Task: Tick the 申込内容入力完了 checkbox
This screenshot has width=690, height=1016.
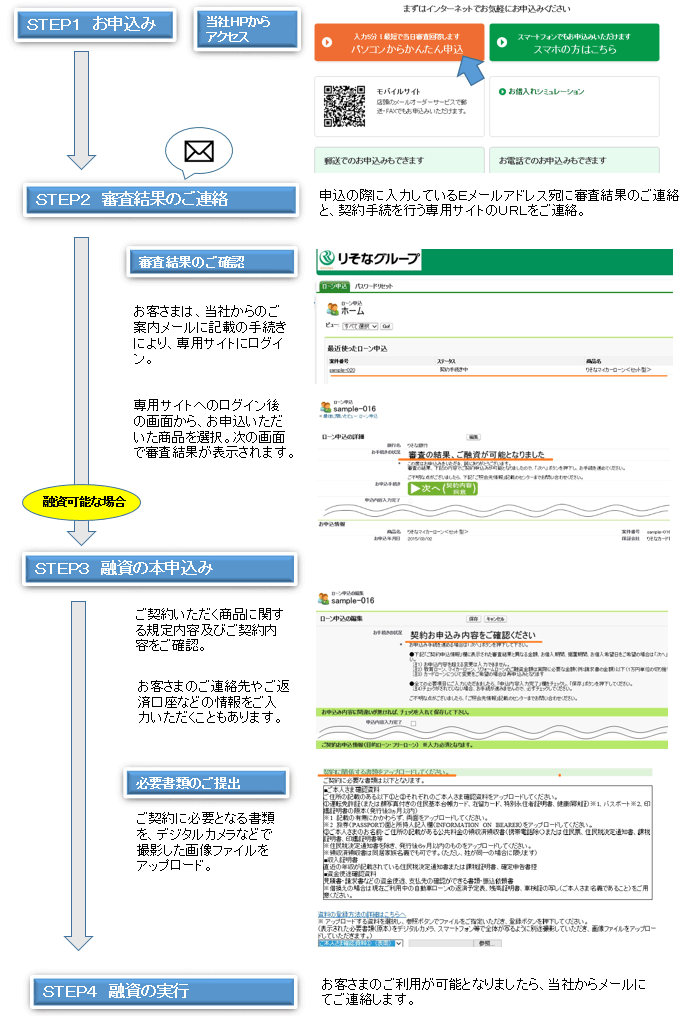Action: (413, 722)
